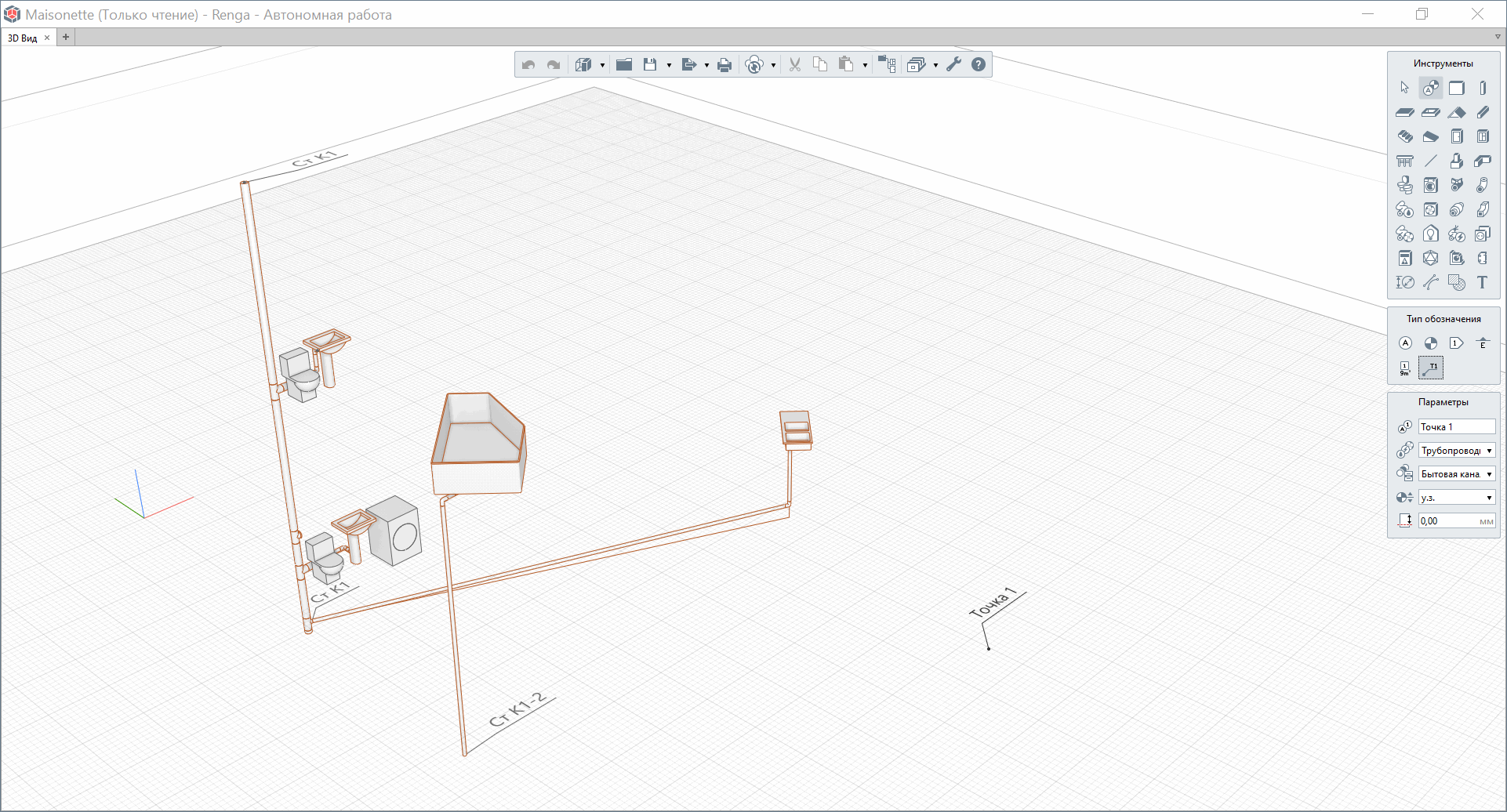Select the Floor slab tool

pos(1404,112)
